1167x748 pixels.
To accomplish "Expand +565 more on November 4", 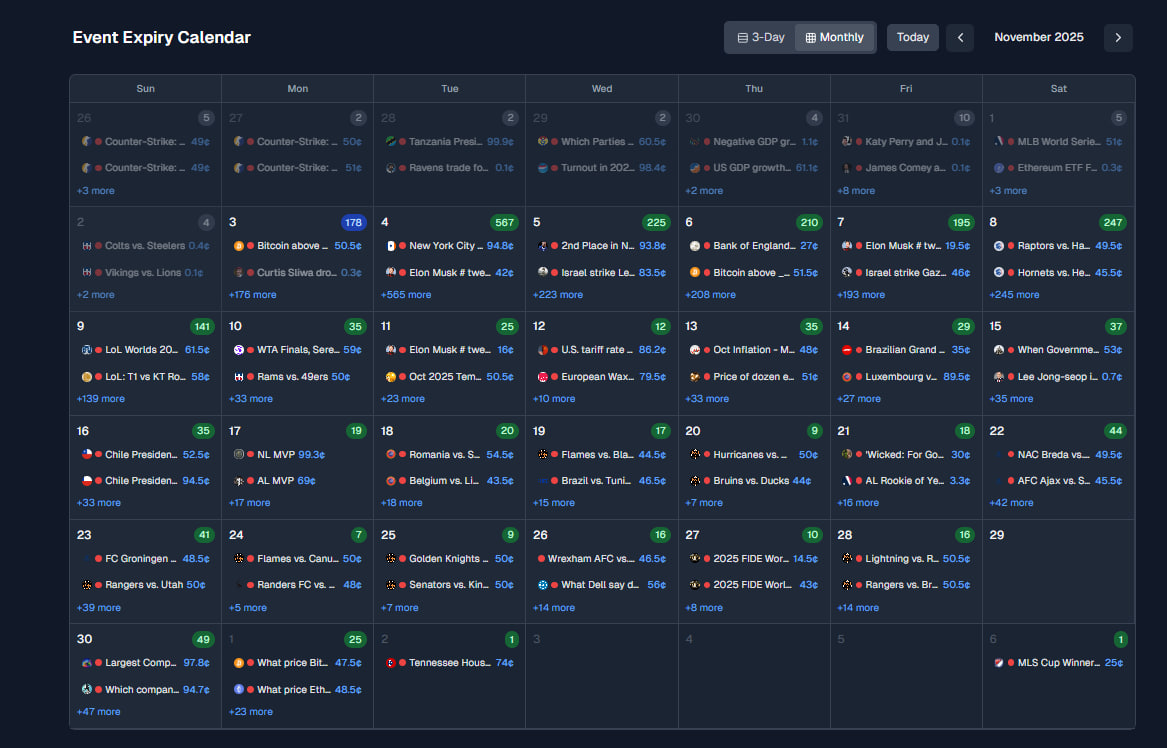I will [x=406, y=295].
